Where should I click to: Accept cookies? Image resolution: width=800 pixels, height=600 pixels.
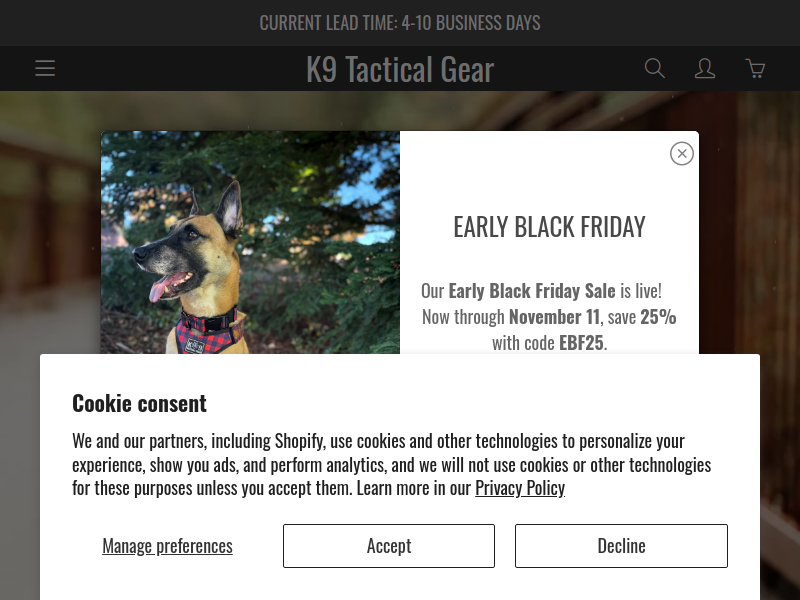pos(389,546)
